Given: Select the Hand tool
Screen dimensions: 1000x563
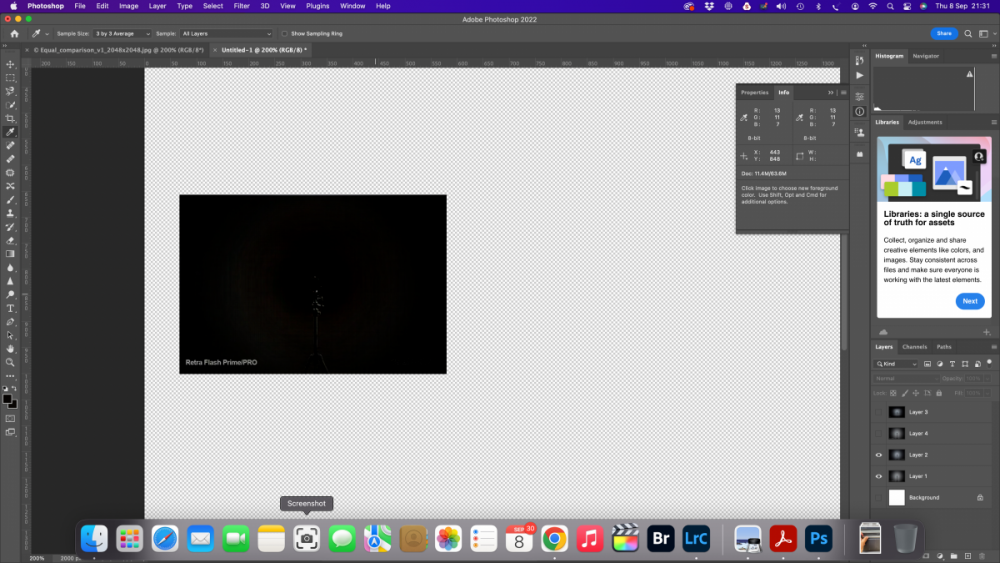Looking at the screenshot, I should tap(10, 349).
